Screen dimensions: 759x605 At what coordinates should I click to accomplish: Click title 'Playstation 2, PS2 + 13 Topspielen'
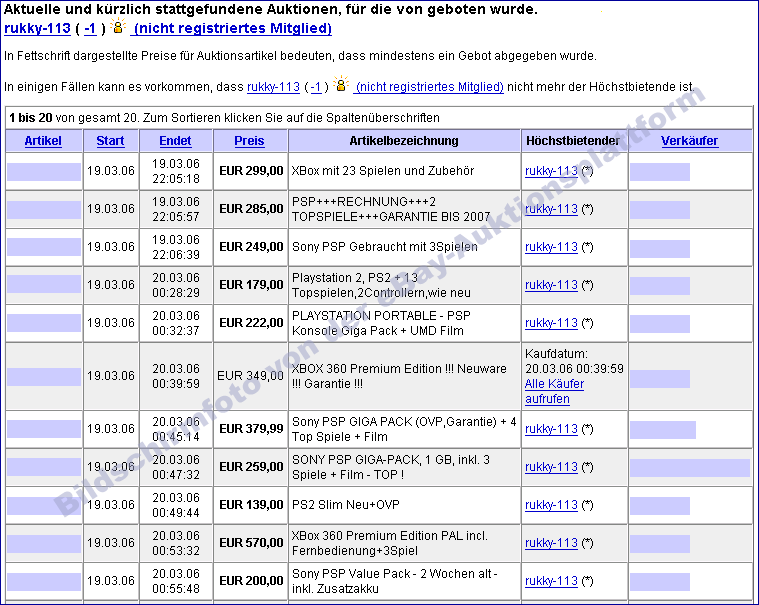point(381,285)
